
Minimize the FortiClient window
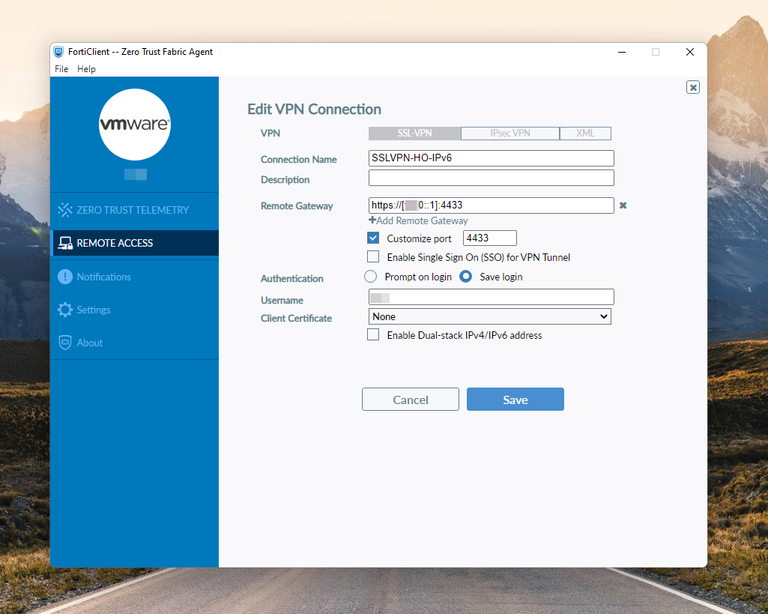(x=622, y=52)
